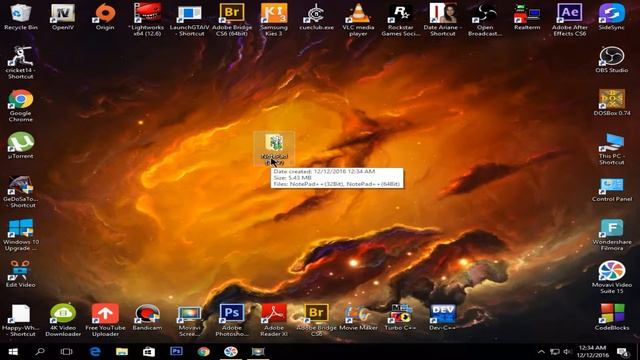Open Microsoft Edge from the taskbar
640x360 pixels.
pos(95,351)
